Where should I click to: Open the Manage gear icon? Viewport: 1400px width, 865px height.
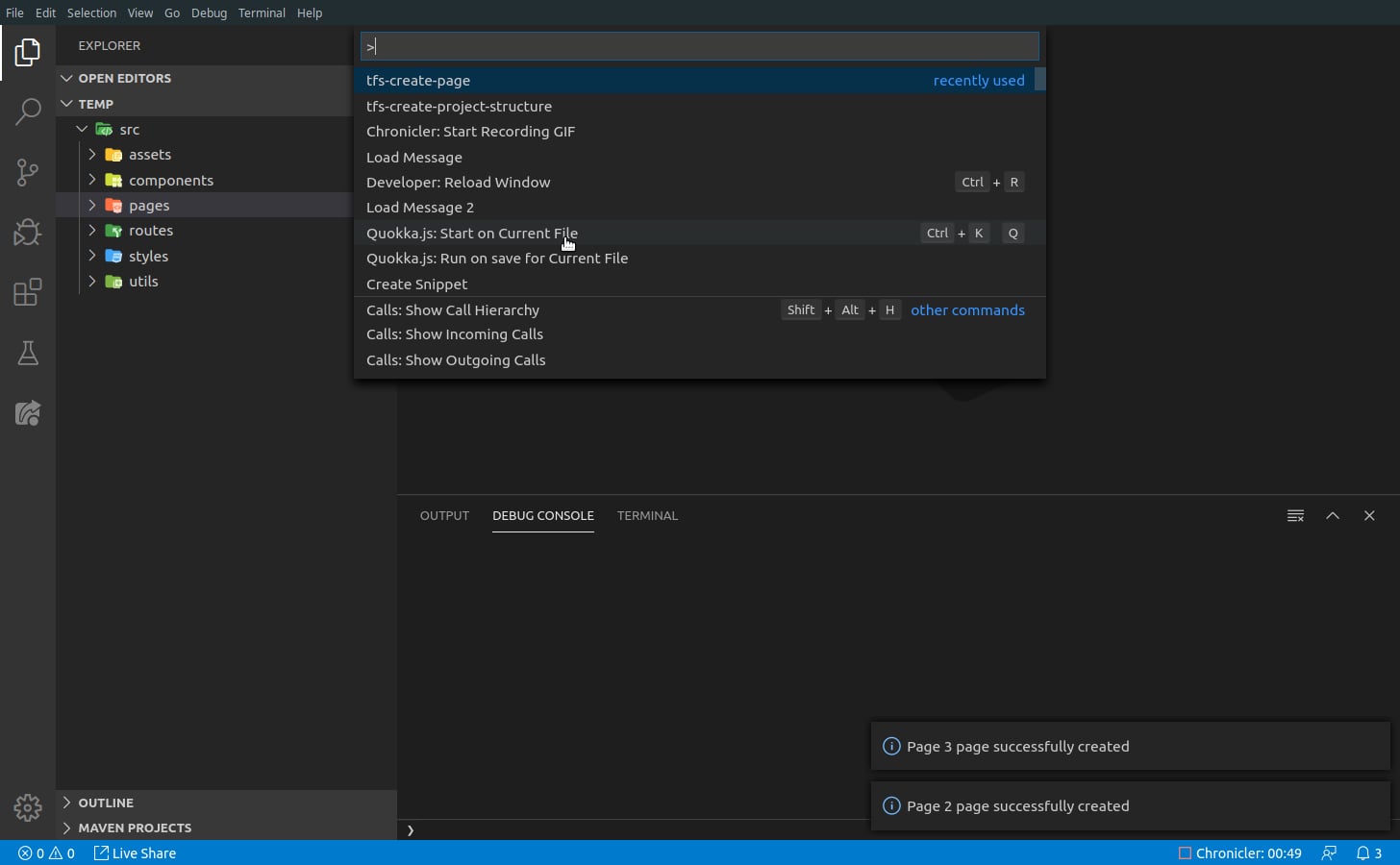(x=28, y=807)
